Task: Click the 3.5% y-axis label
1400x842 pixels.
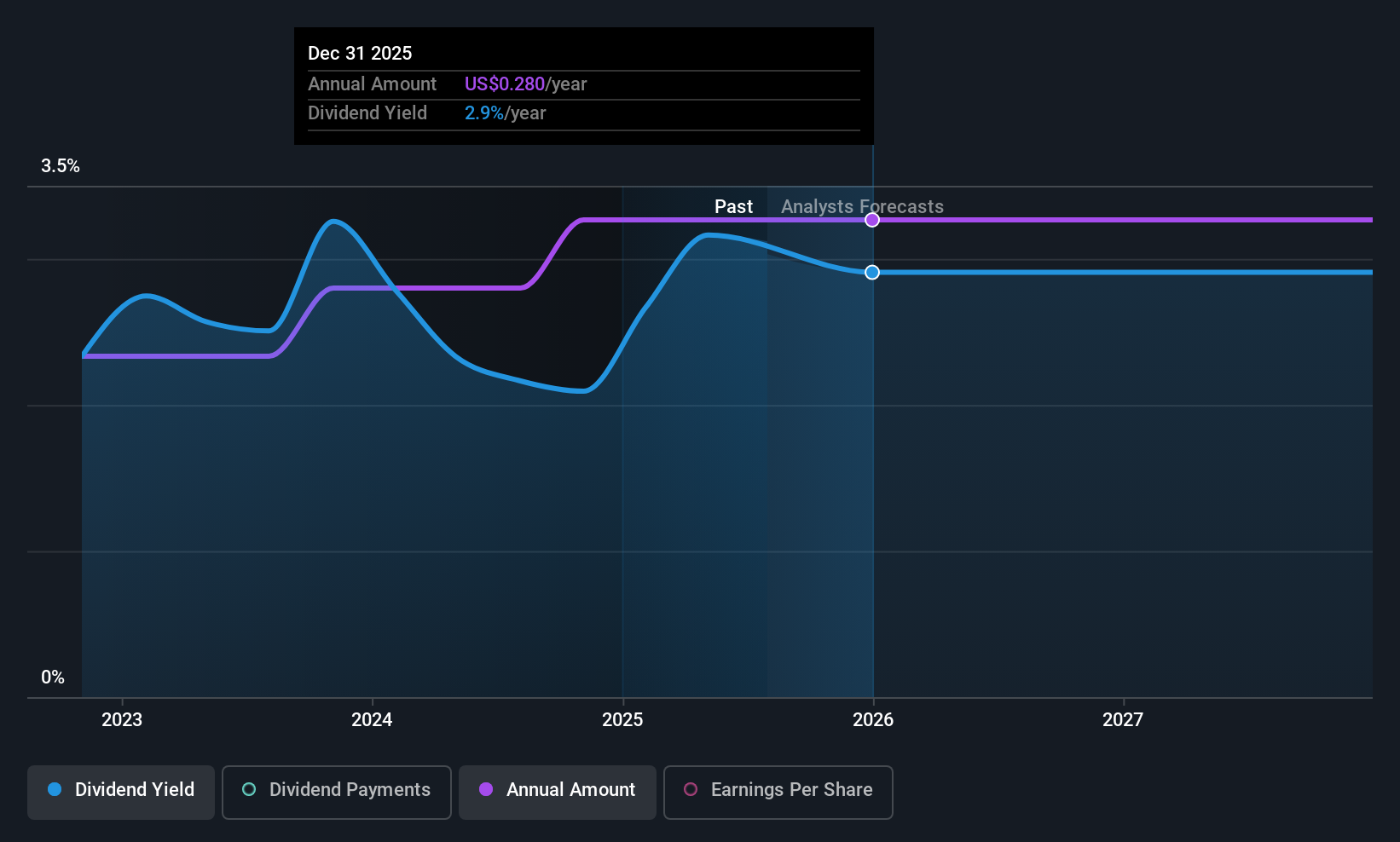Action: click(x=61, y=165)
